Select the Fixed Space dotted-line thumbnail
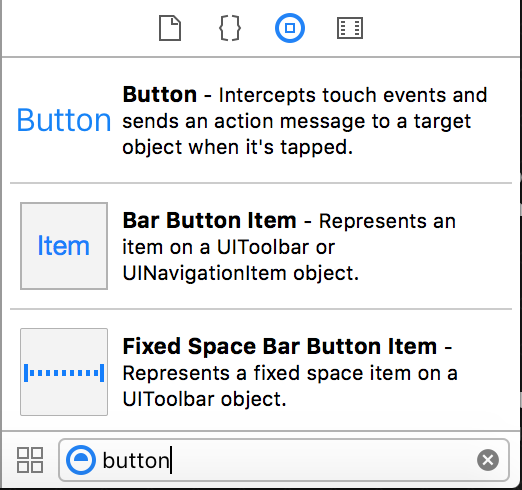Screen dimensions: 522x490 [64, 372]
